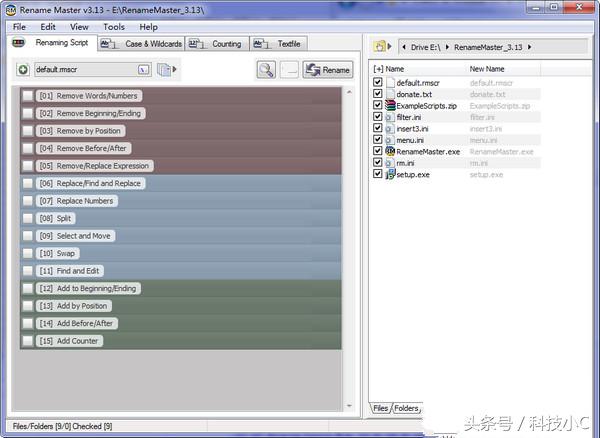Expand the Remove Words/Numbers step

tap(88, 96)
